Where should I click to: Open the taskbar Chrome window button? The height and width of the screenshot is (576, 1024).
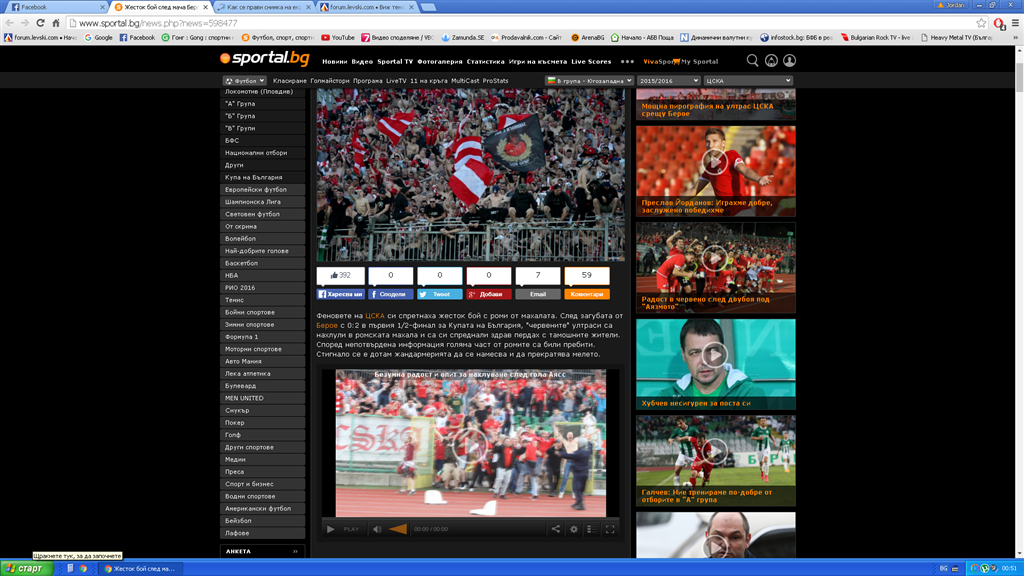[x=140, y=568]
